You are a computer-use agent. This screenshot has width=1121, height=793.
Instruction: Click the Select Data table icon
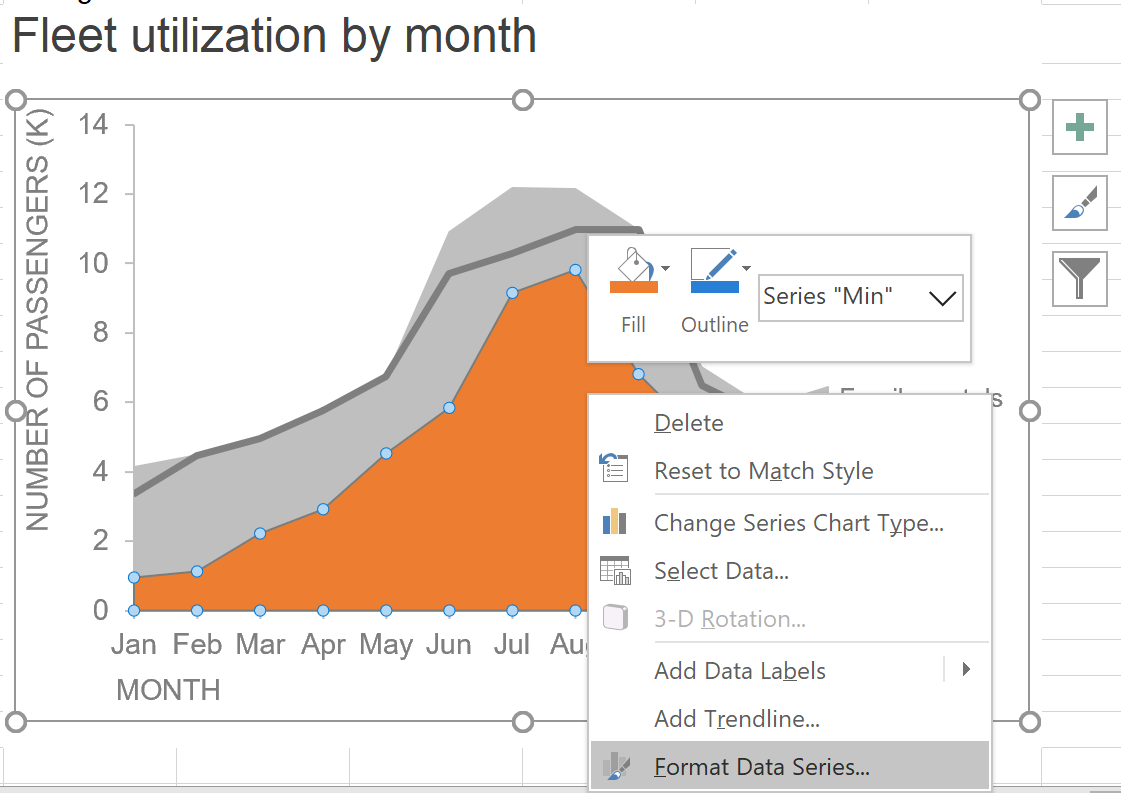616,570
